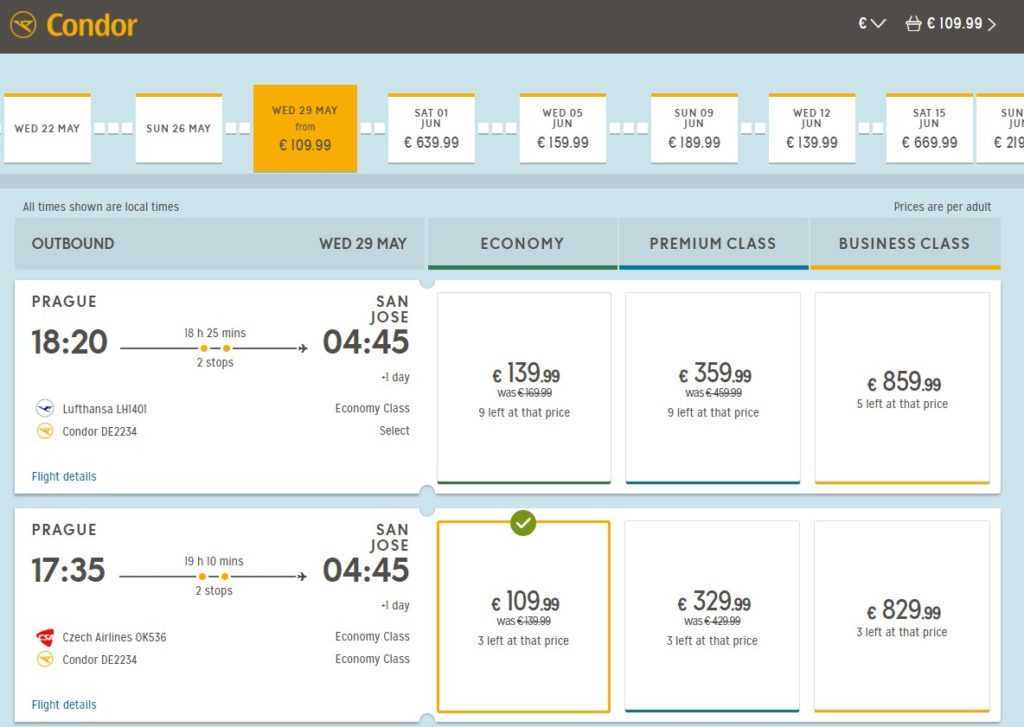The width and height of the screenshot is (1024, 727).
Task: Click the 17:35 departure time
Action: point(68,570)
